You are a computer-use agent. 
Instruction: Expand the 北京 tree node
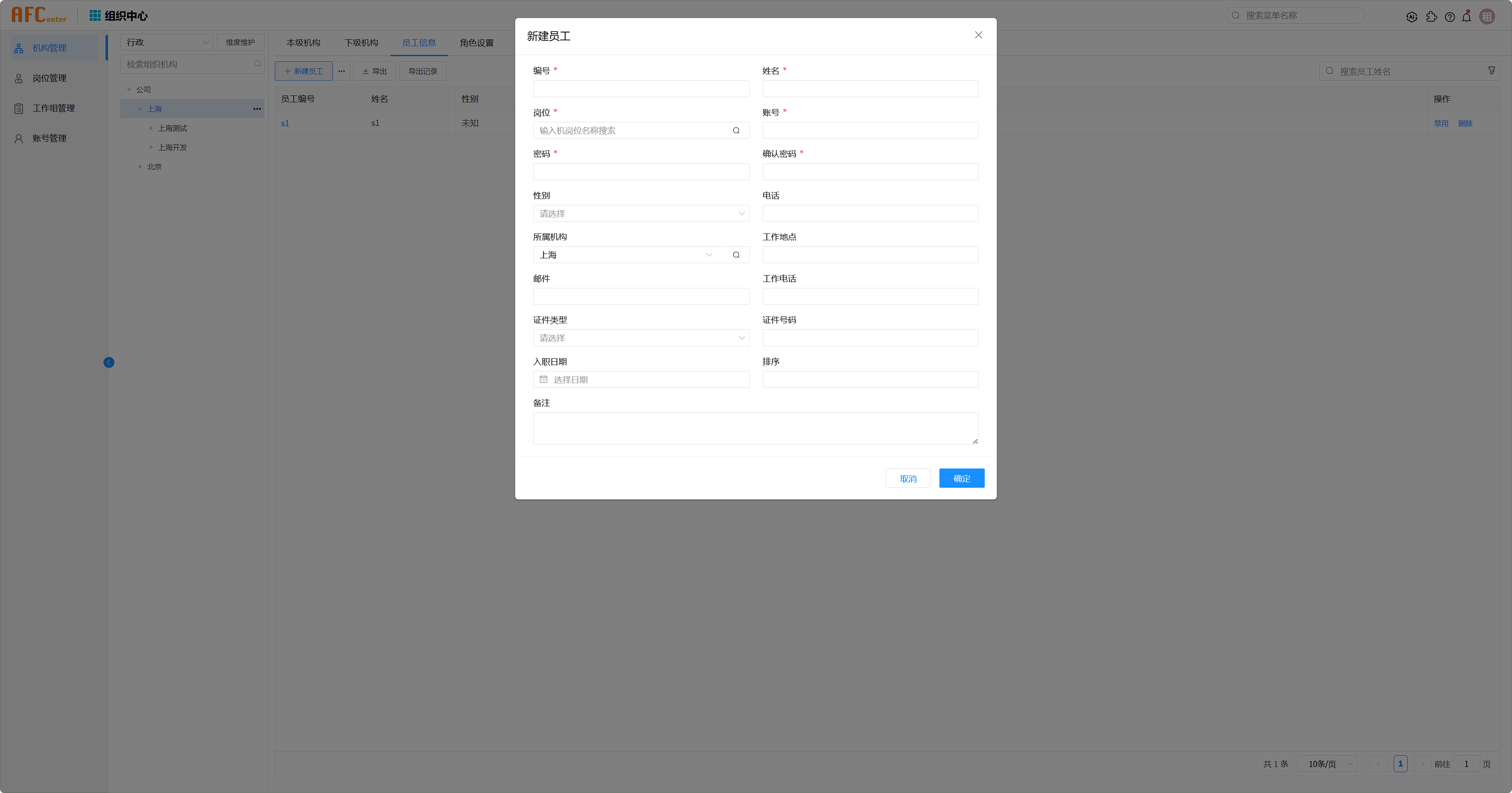click(140, 166)
